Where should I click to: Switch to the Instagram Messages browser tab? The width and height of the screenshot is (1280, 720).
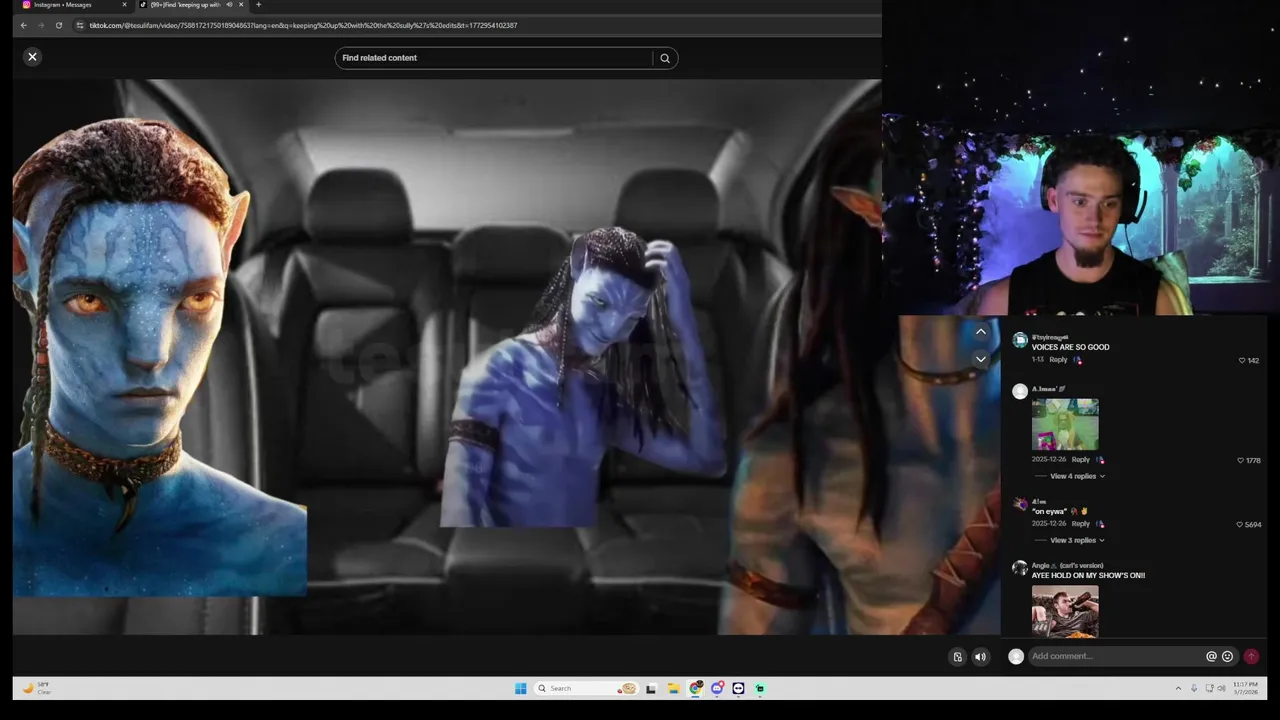72,5
